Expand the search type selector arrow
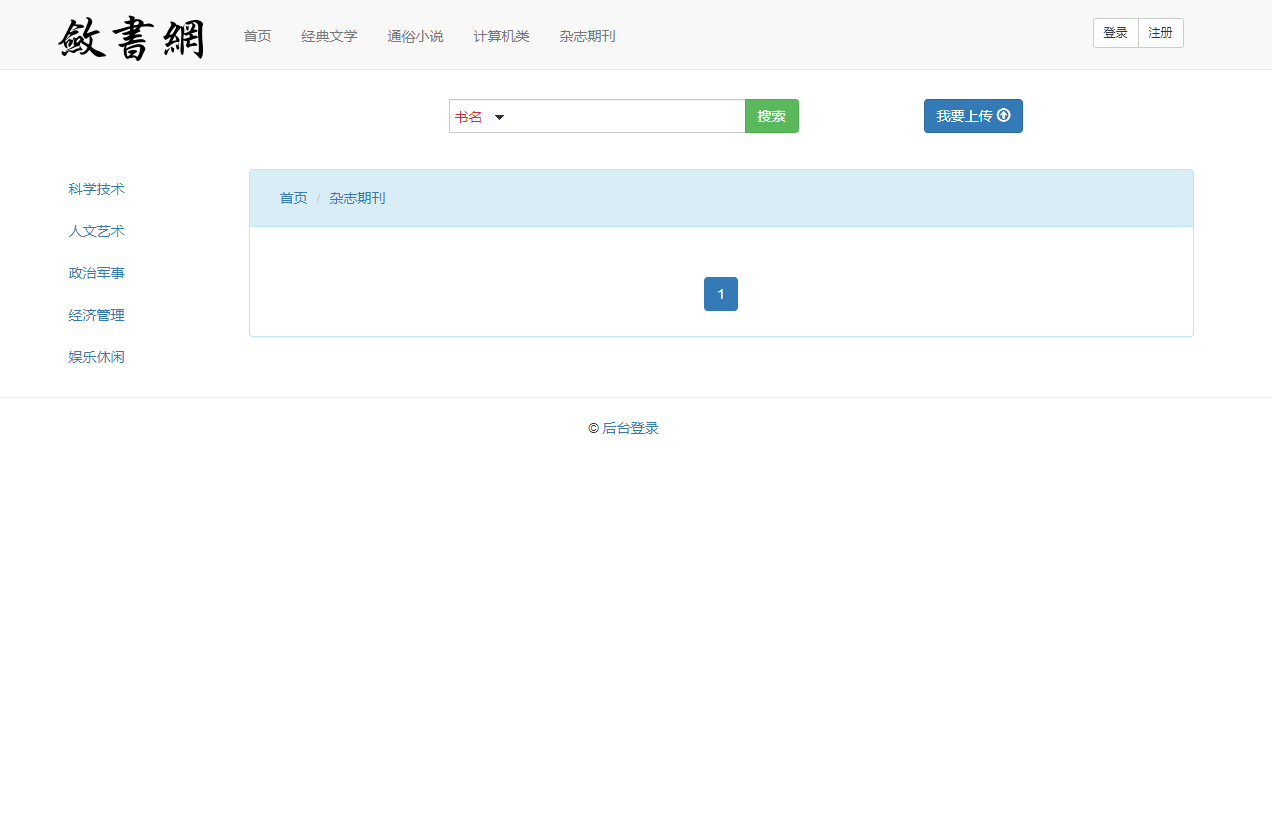 [x=500, y=117]
